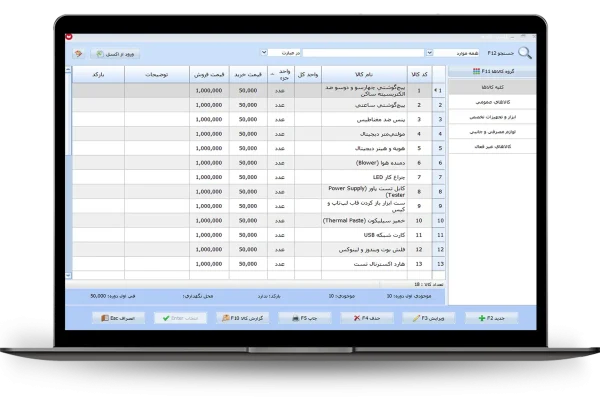Click the 'هویه و هیتر دیجیتال' name cell
The height and width of the screenshot is (400, 600).
[x=364, y=148]
